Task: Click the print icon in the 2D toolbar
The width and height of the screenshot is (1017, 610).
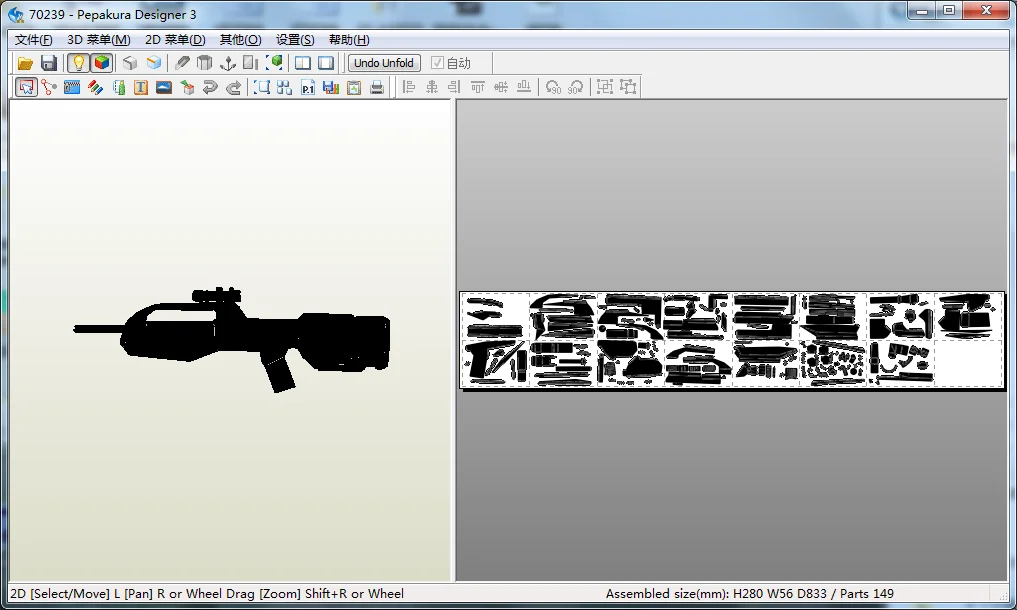Action: click(x=377, y=88)
